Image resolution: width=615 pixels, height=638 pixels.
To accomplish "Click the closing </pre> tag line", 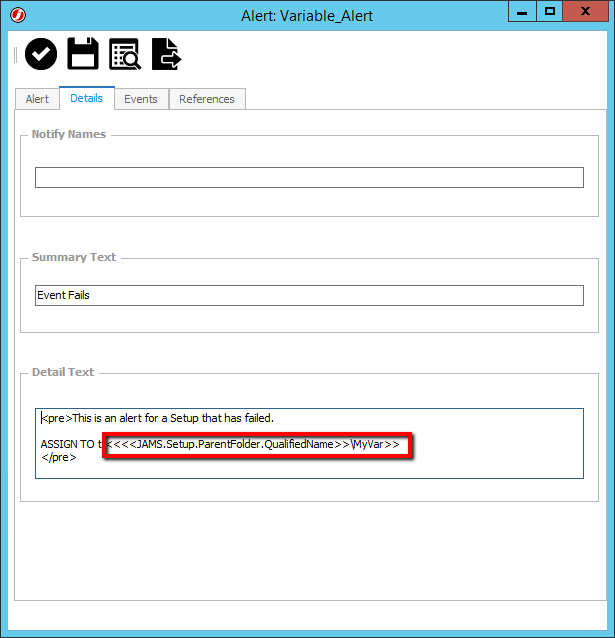I will tap(59, 457).
